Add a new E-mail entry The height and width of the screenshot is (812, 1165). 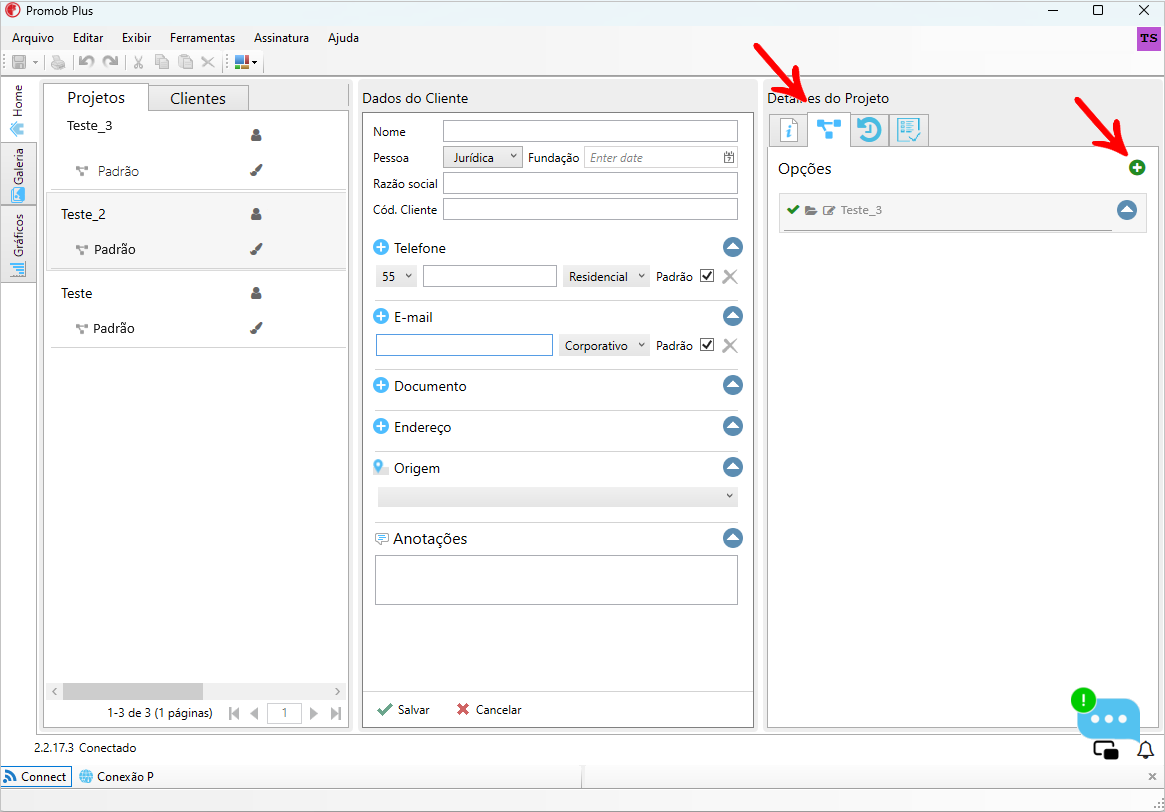click(381, 316)
